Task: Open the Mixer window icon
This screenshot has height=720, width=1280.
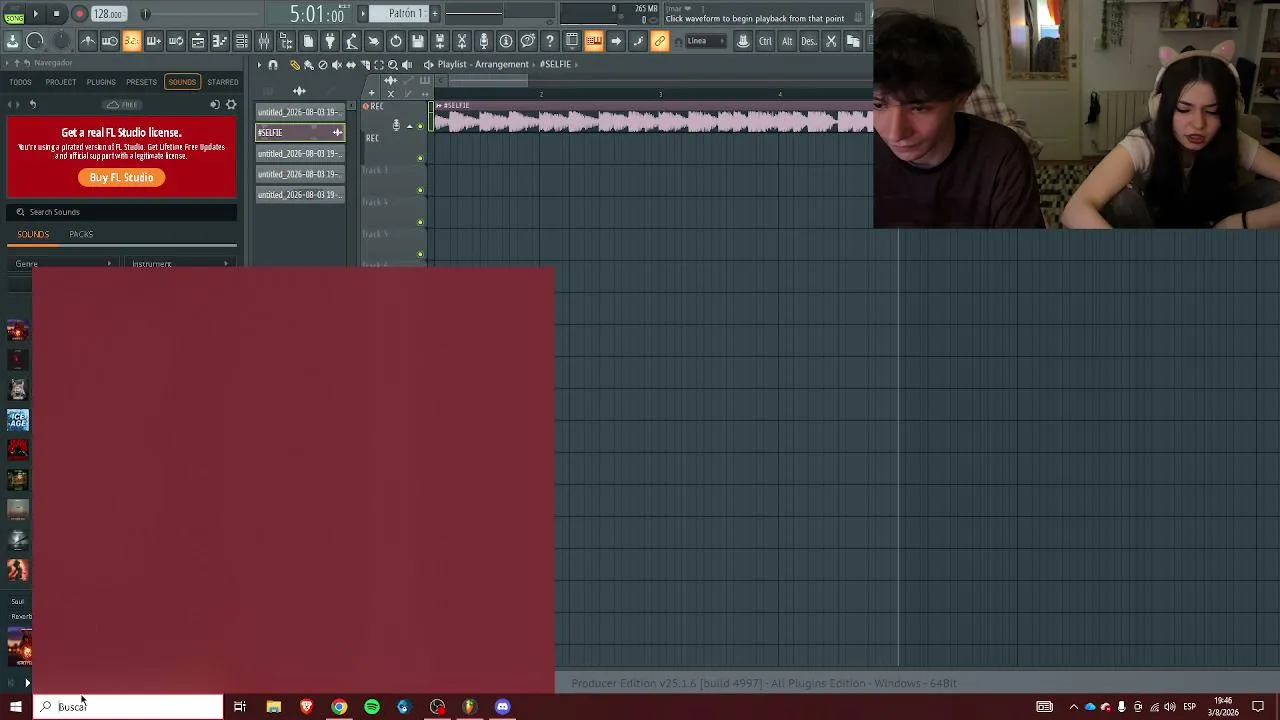Action: [264, 41]
